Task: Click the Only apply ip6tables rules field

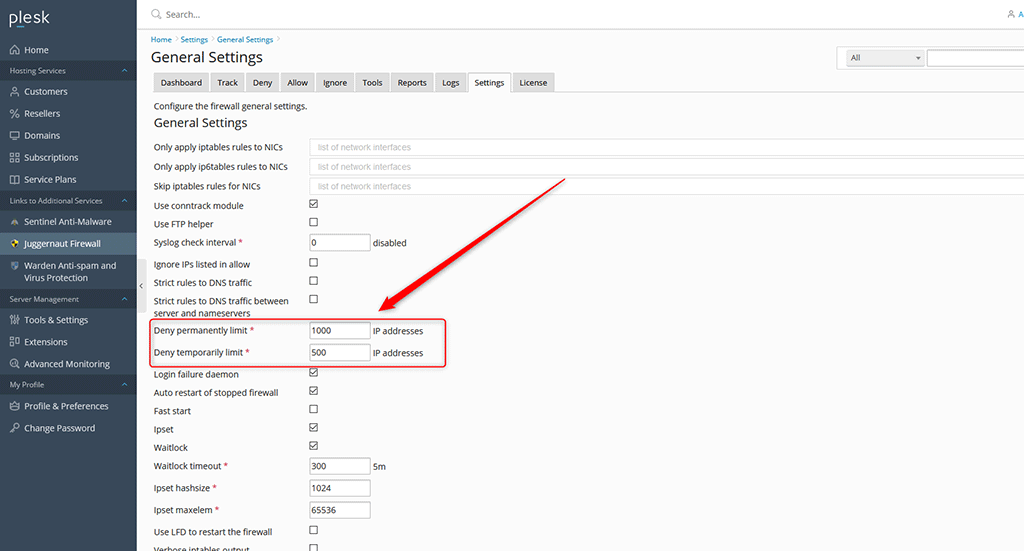Action: coord(666,167)
